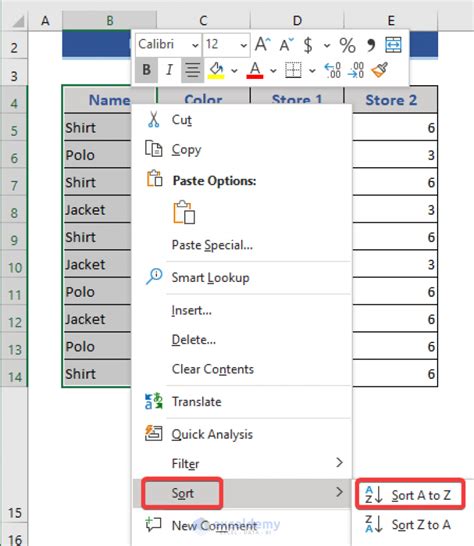Apply Comma Style format
The image size is (474, 546).
[371, 45]
